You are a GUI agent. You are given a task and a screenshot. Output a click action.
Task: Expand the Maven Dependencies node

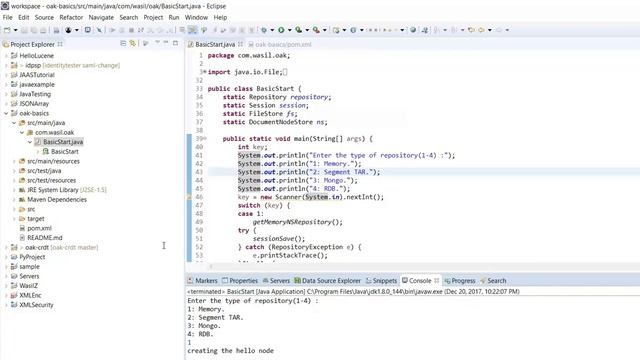click(x=14, y=200)
